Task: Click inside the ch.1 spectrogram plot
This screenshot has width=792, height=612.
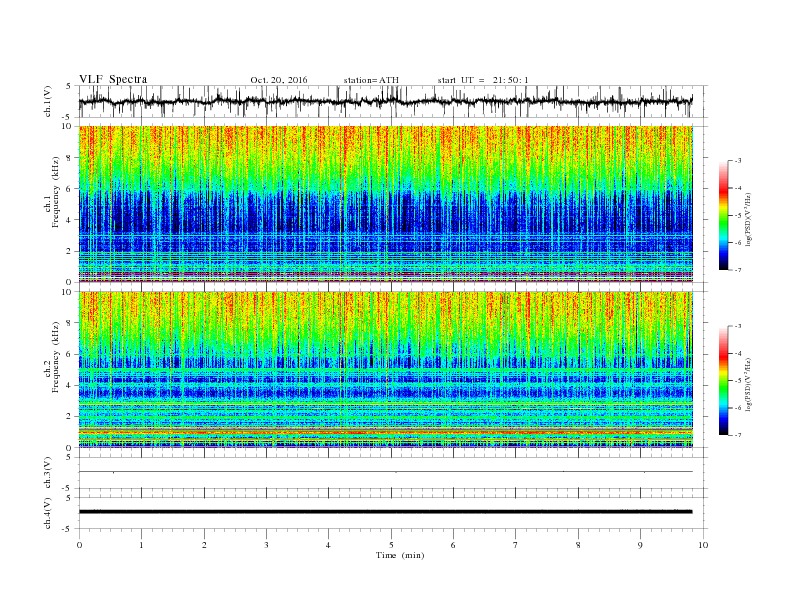Action: click(x=385, y=204)
